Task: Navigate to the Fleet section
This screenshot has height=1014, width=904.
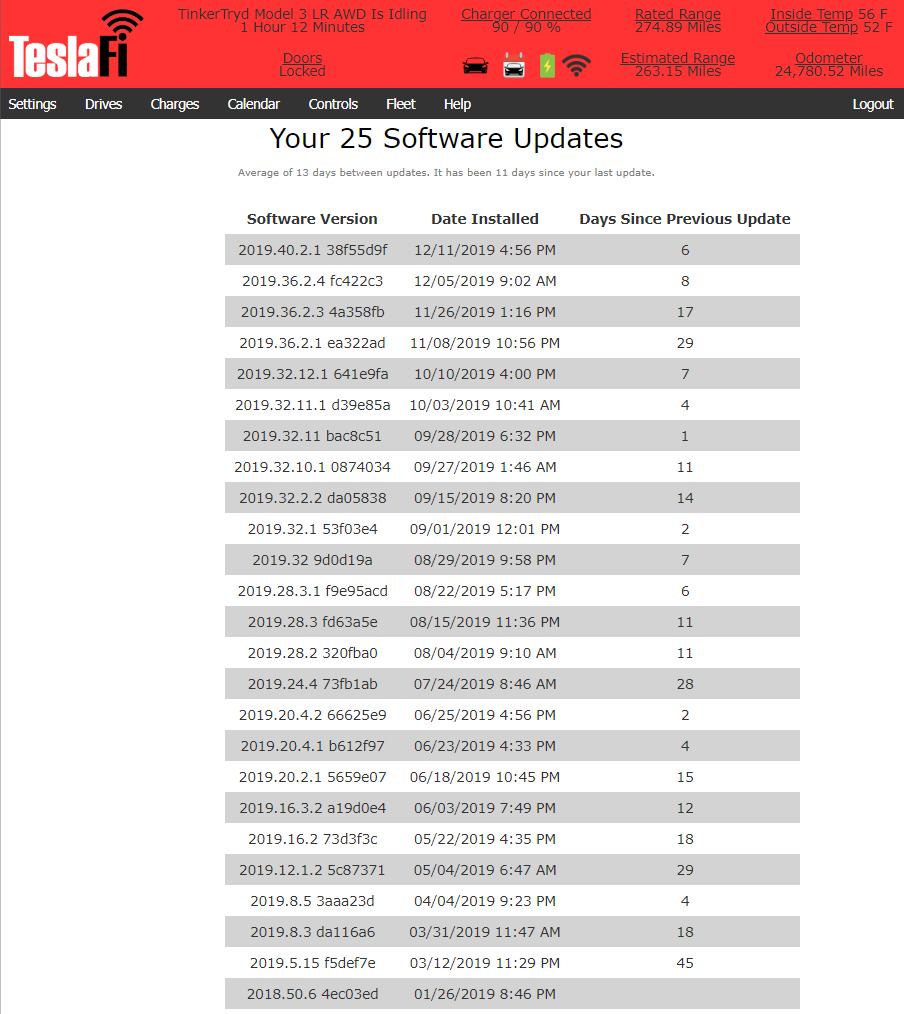Action: (x=401, y=104)
